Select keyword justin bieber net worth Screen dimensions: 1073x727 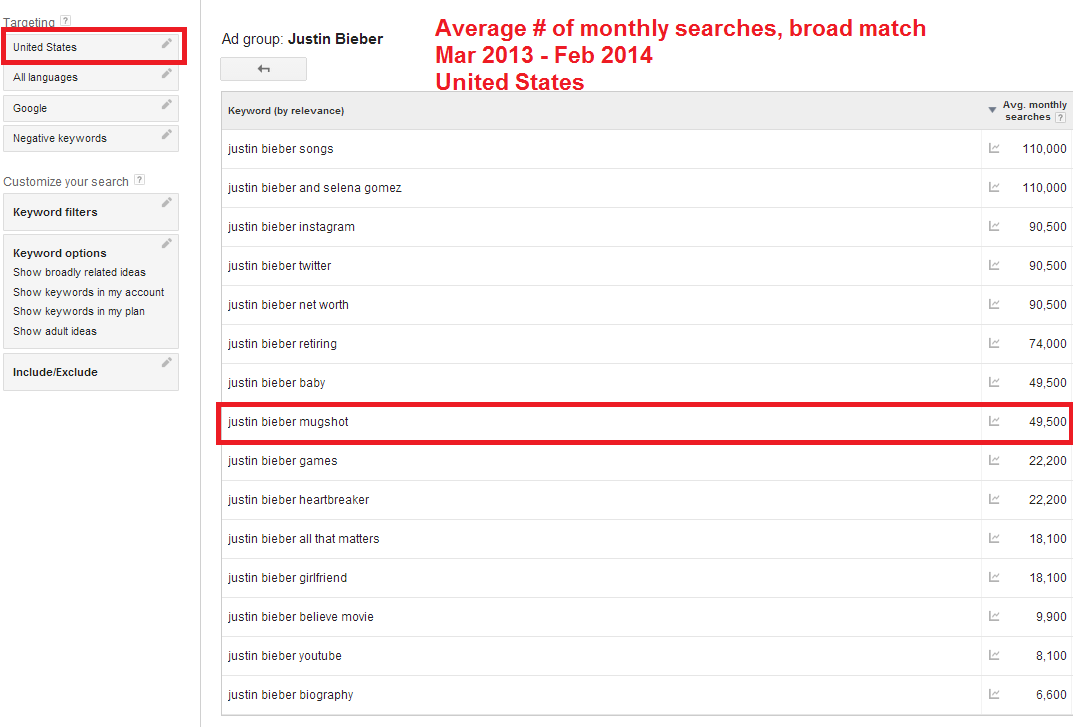[288, 305]
